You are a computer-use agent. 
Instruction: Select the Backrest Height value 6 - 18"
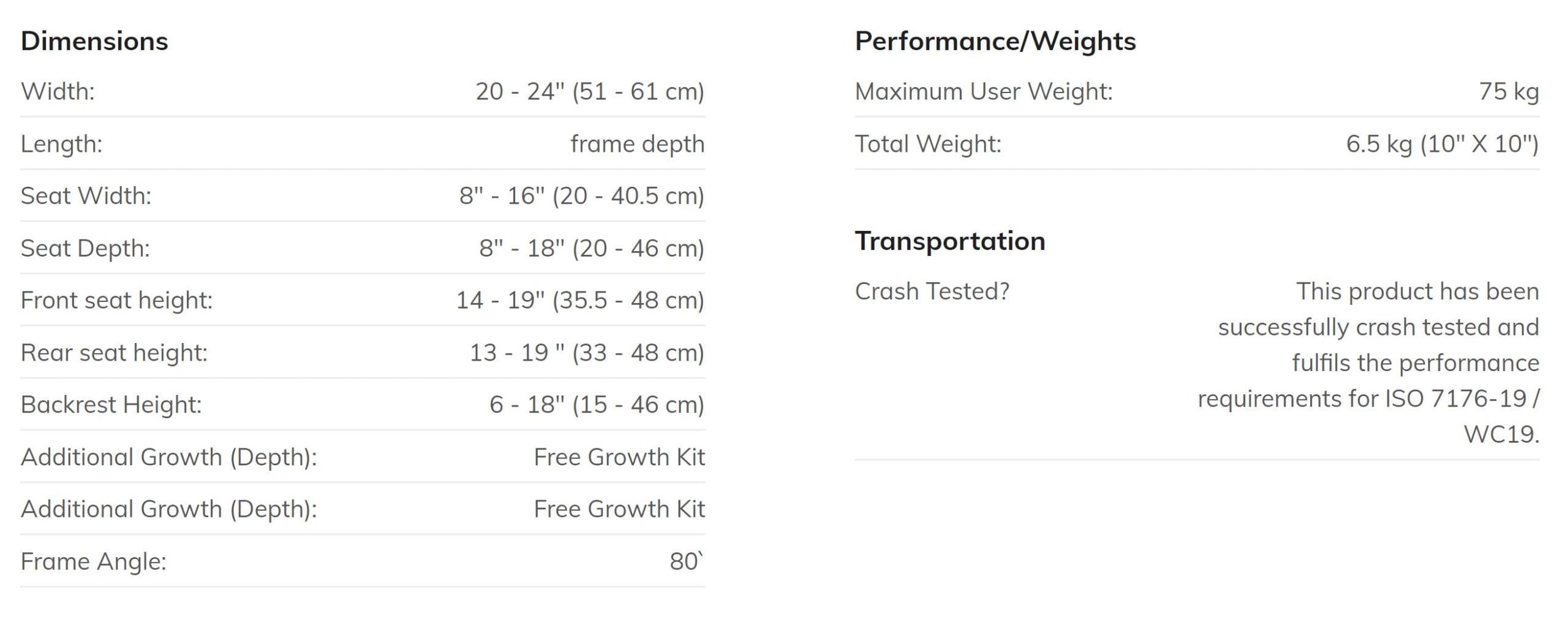point(596,405)
